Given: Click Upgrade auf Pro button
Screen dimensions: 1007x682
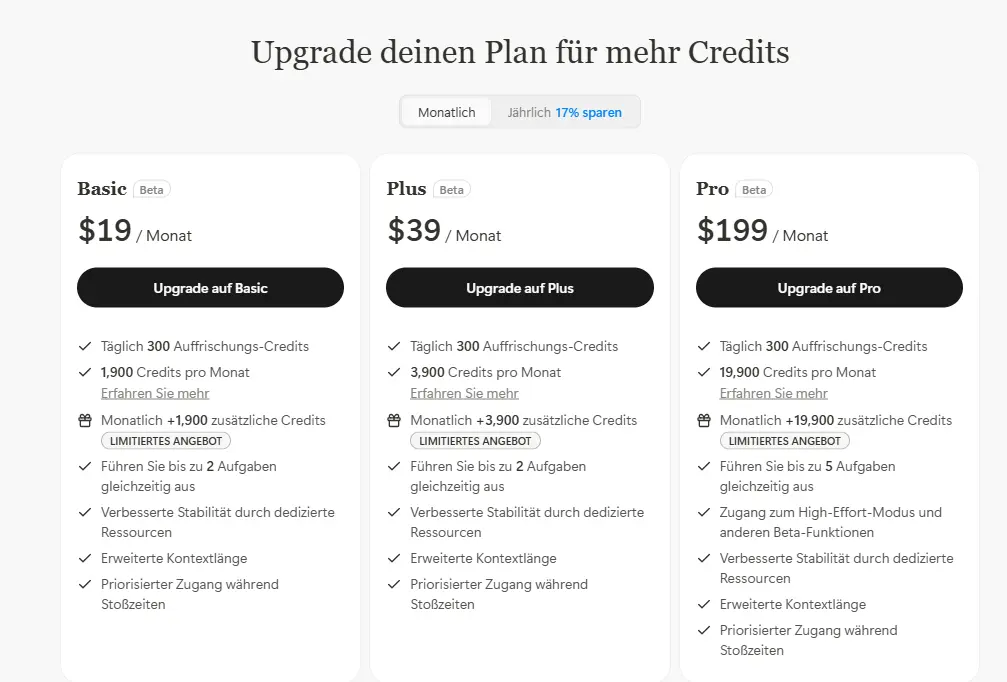Looking at the screenshot, I should (829, 288).
